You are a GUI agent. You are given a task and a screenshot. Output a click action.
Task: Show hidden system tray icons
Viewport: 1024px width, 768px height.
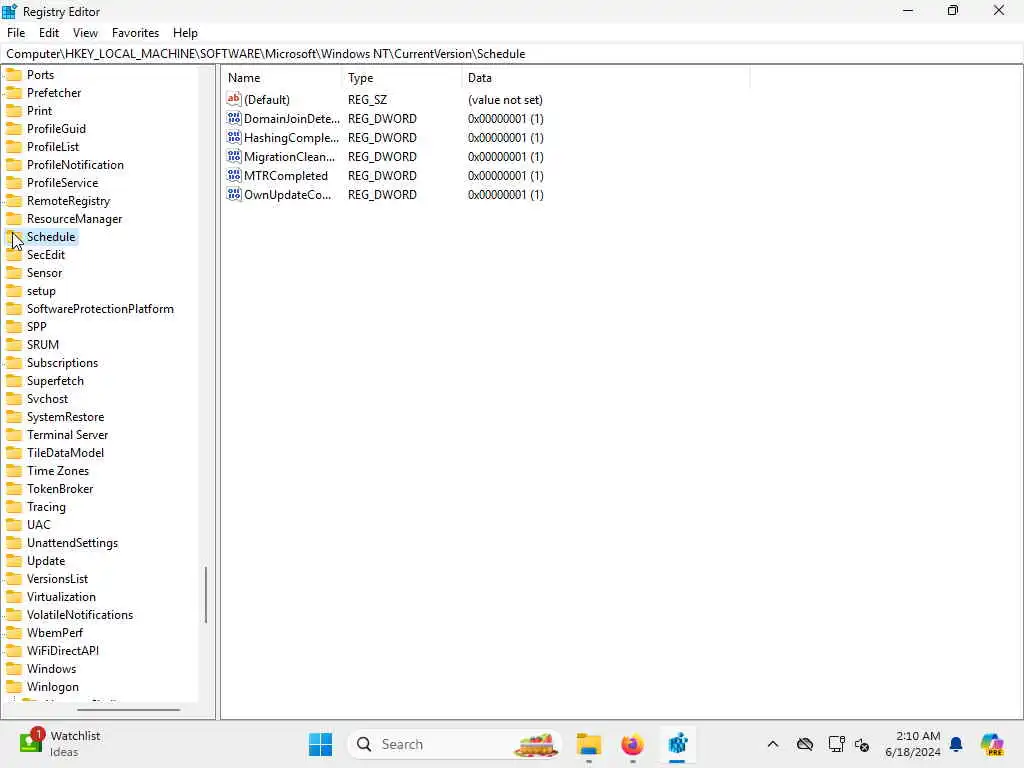(x=773, y=744)
